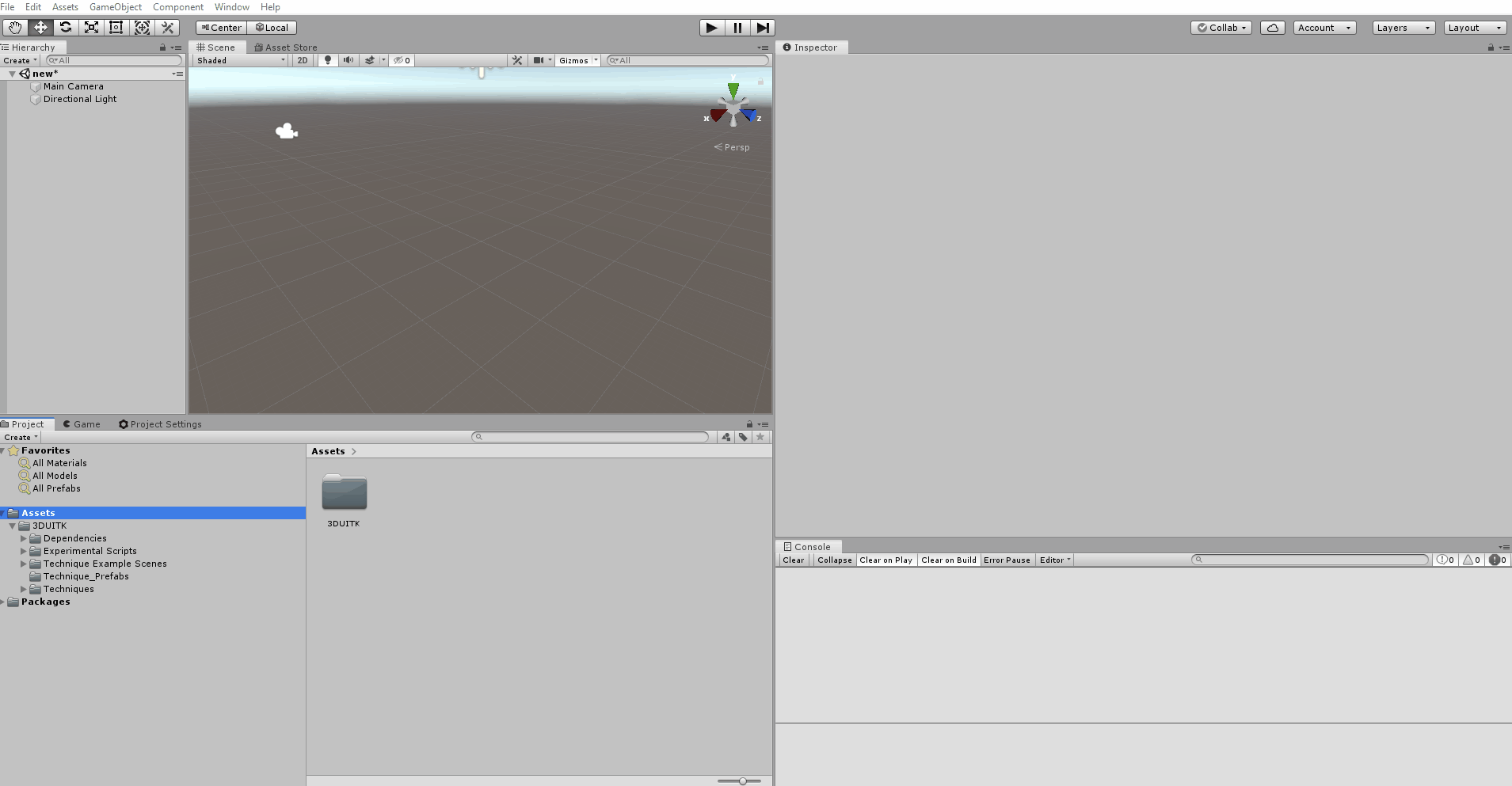Open the GameObject menu

pyautogui.click(x=116, y=7)
